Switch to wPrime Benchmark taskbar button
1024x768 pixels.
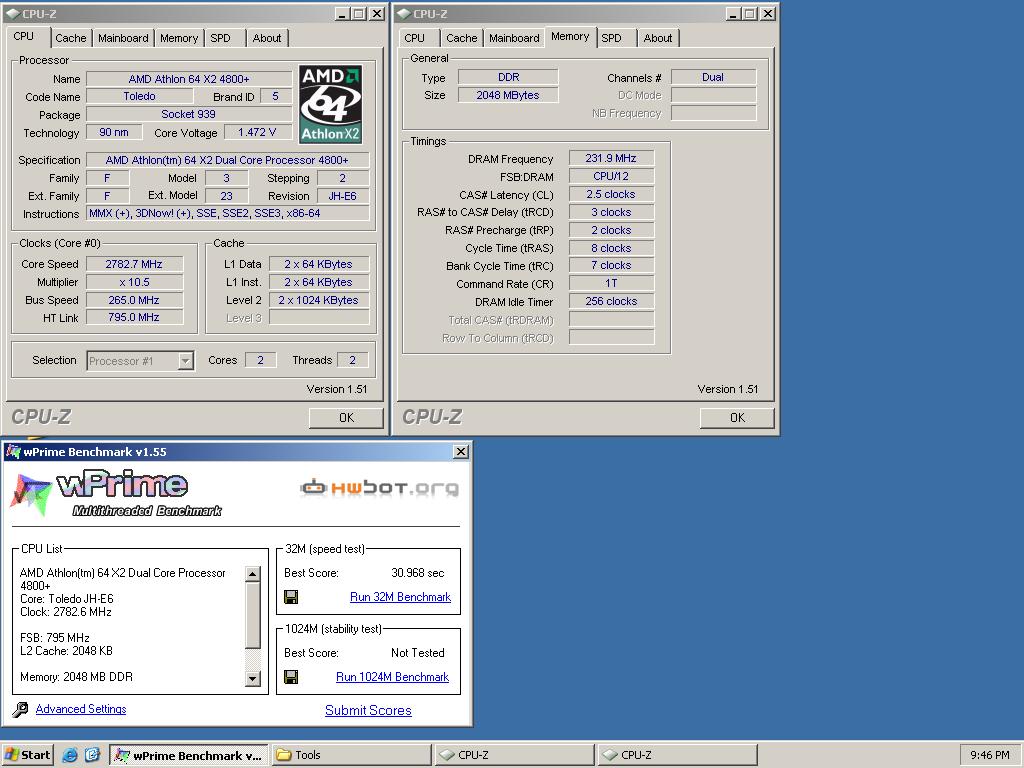pos(188,755)
